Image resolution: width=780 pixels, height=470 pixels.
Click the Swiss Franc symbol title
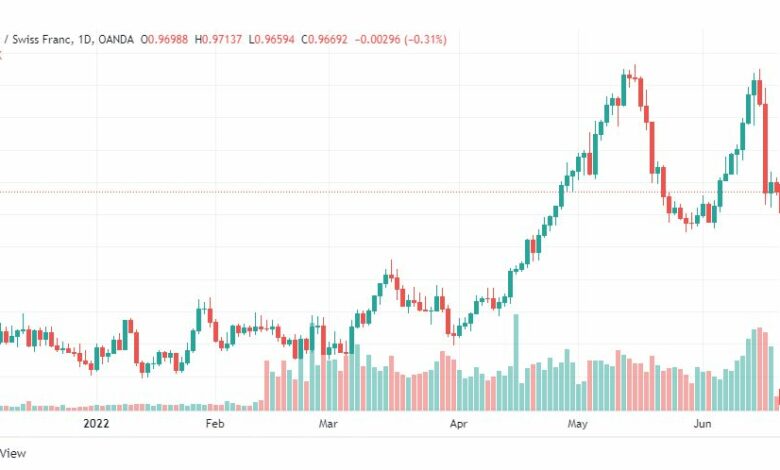43,39
